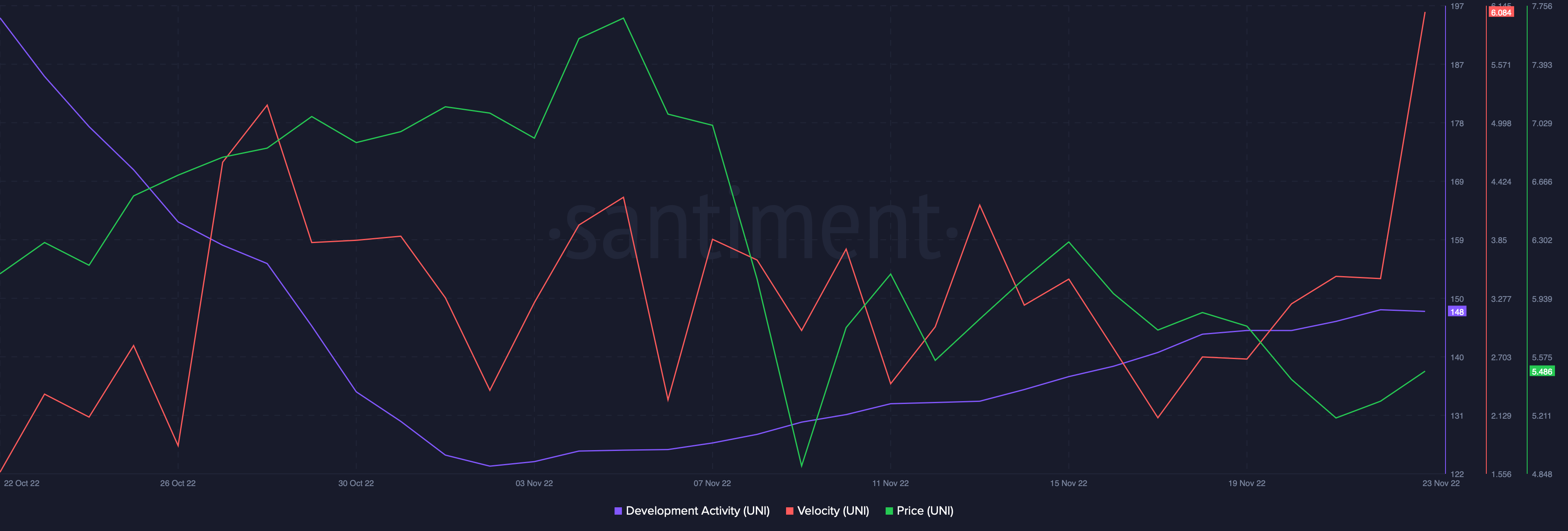Viewport: 1568px width, 531px height.
Task: Click the green 5.486 price badge
Action: point(1542,371)
